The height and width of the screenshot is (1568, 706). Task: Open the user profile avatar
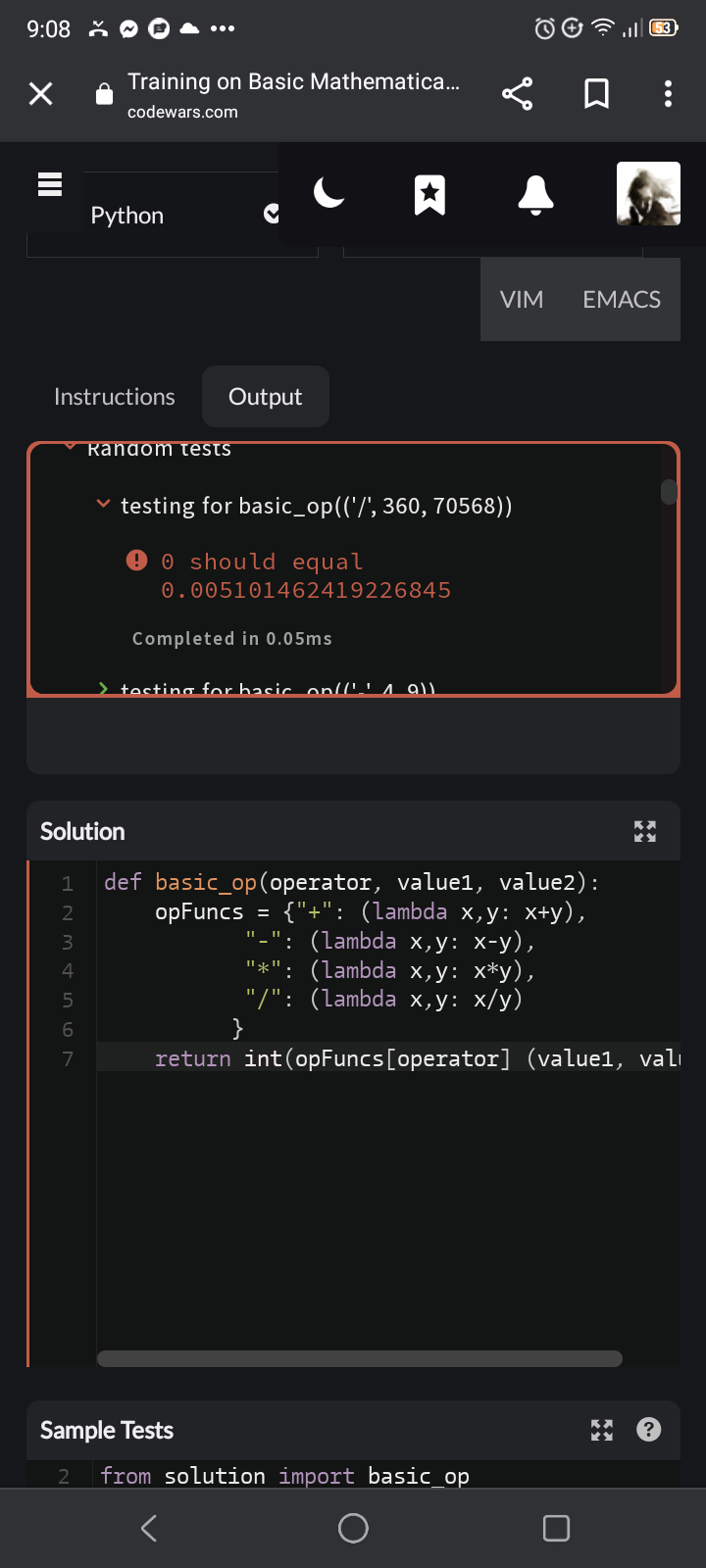[648, 194]
